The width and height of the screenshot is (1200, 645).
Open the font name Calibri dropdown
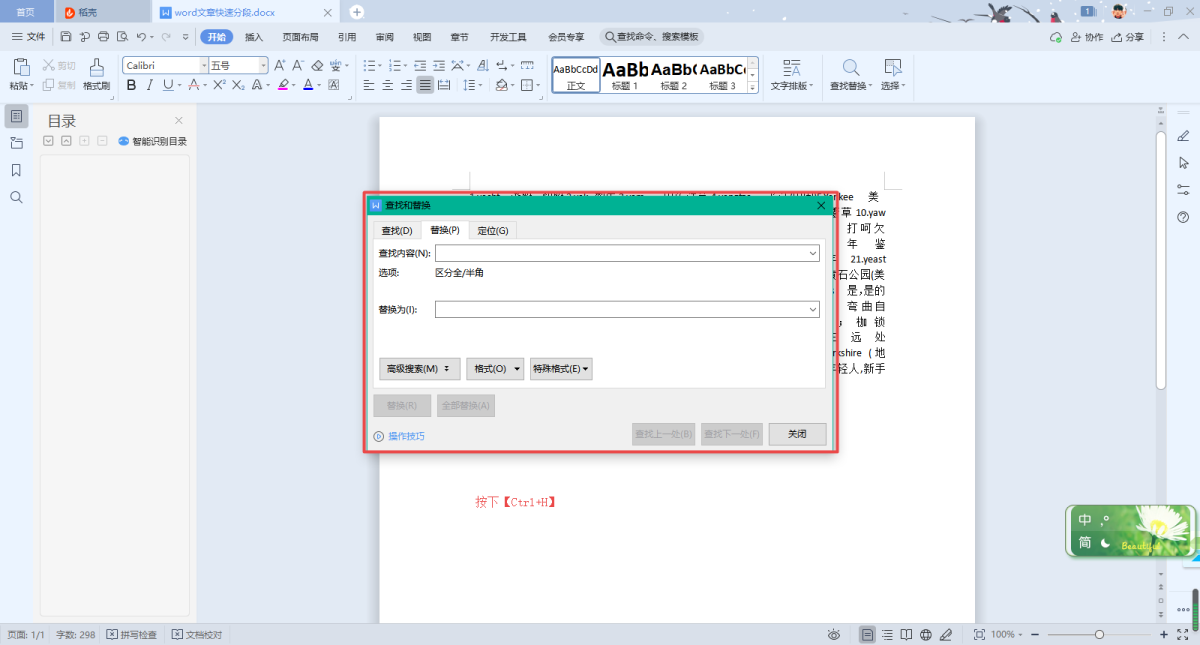(x=204, y=65)
